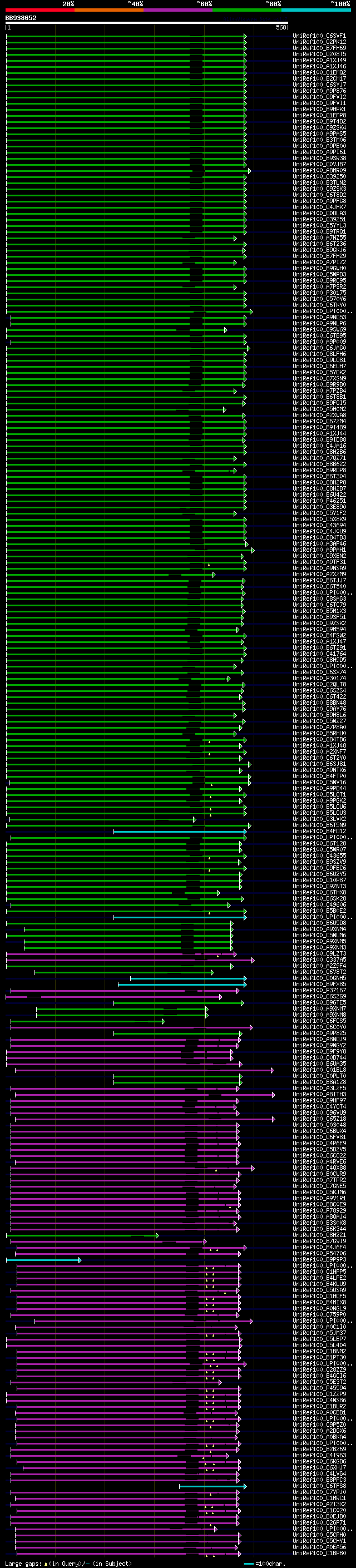Click label UniRef100_Q01BL8

pyautogui.click(x=319, y=1070)
